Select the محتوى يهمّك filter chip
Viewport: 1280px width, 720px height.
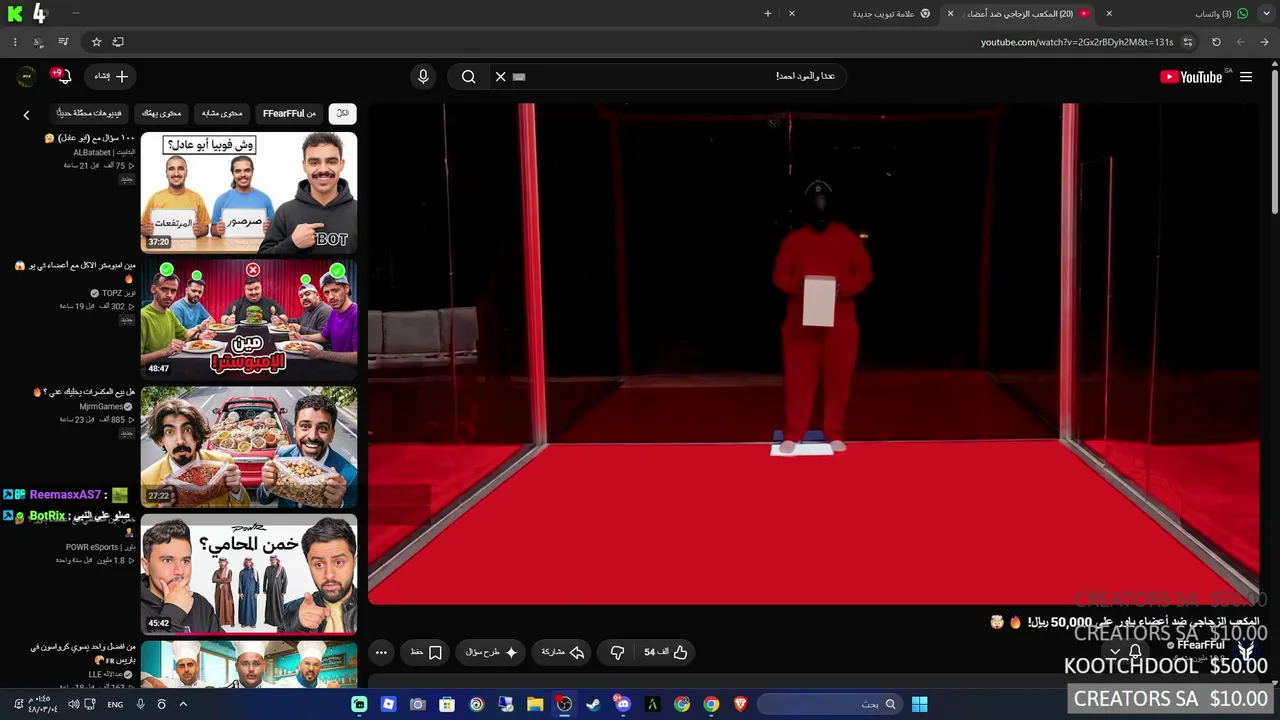[161, 113]
